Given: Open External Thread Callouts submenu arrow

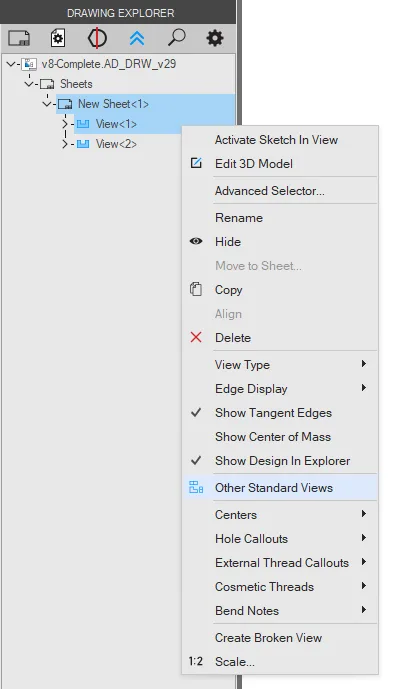Looking at the screenshot, I should 364,562.
